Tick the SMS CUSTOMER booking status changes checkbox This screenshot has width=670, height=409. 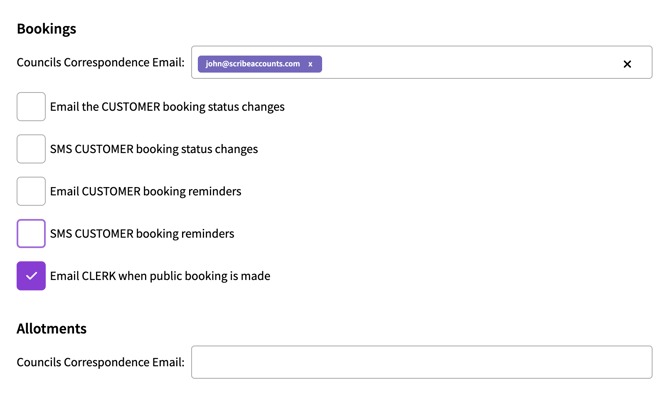[31, 149]
